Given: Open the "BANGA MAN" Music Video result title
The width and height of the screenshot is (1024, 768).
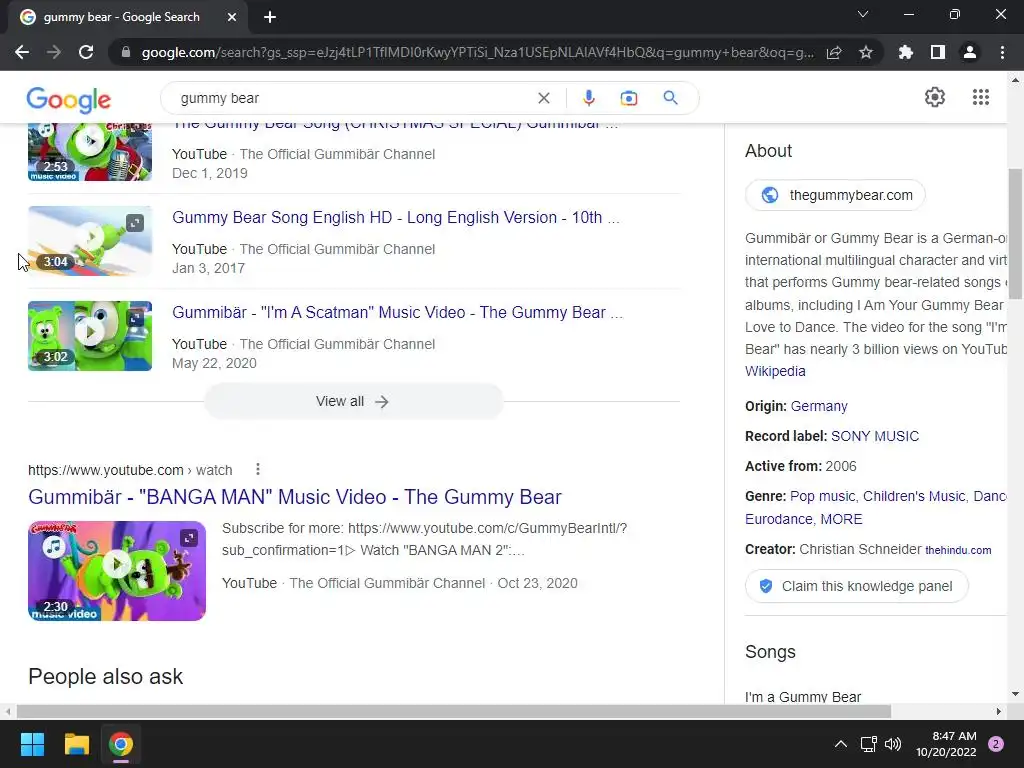Looking at the screenshot, I should point(295,497).
